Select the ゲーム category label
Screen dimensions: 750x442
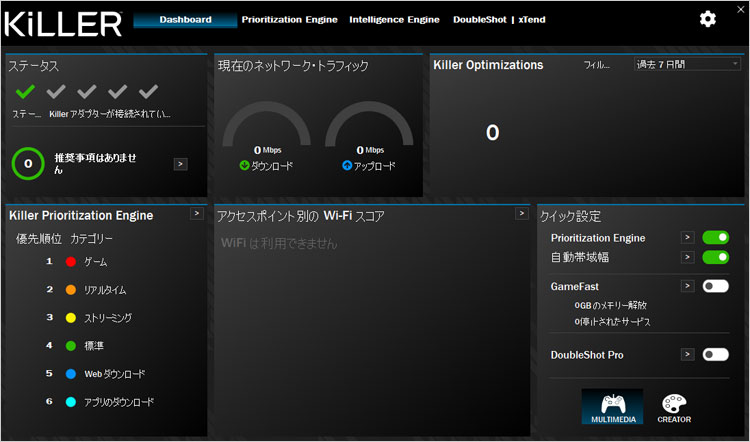96,262
